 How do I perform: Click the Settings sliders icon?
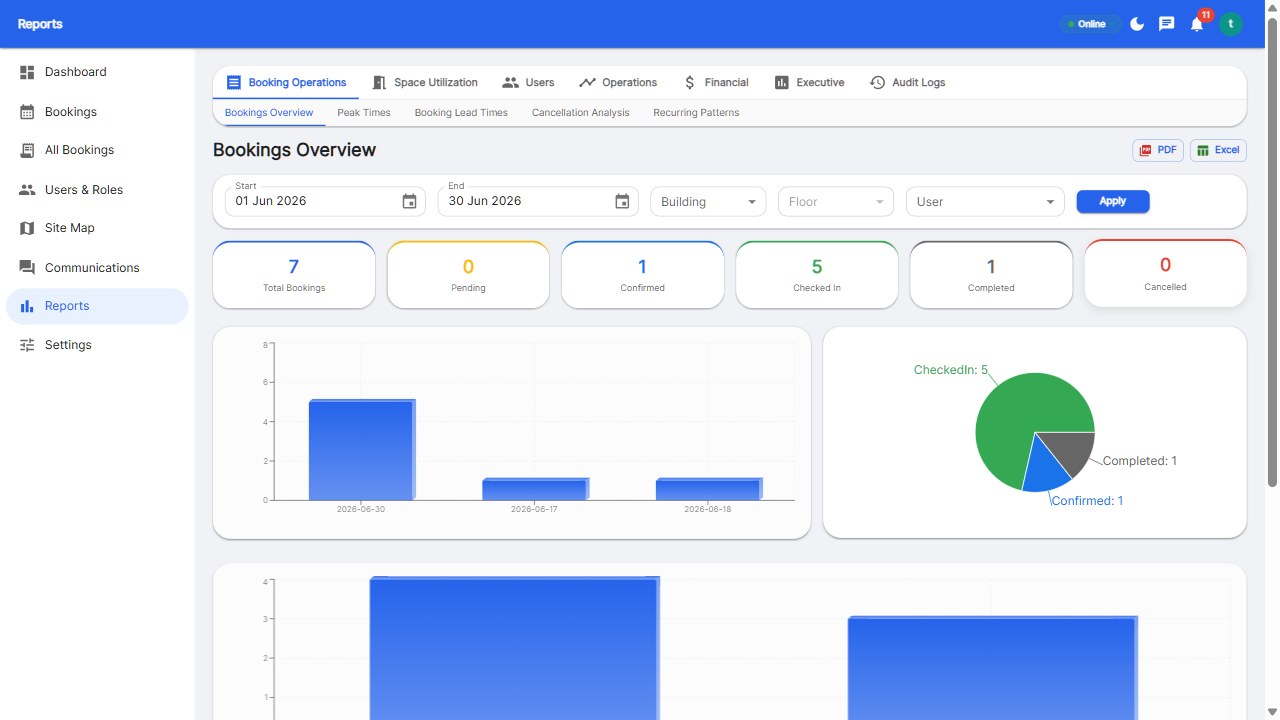click(x=27, y=345)
